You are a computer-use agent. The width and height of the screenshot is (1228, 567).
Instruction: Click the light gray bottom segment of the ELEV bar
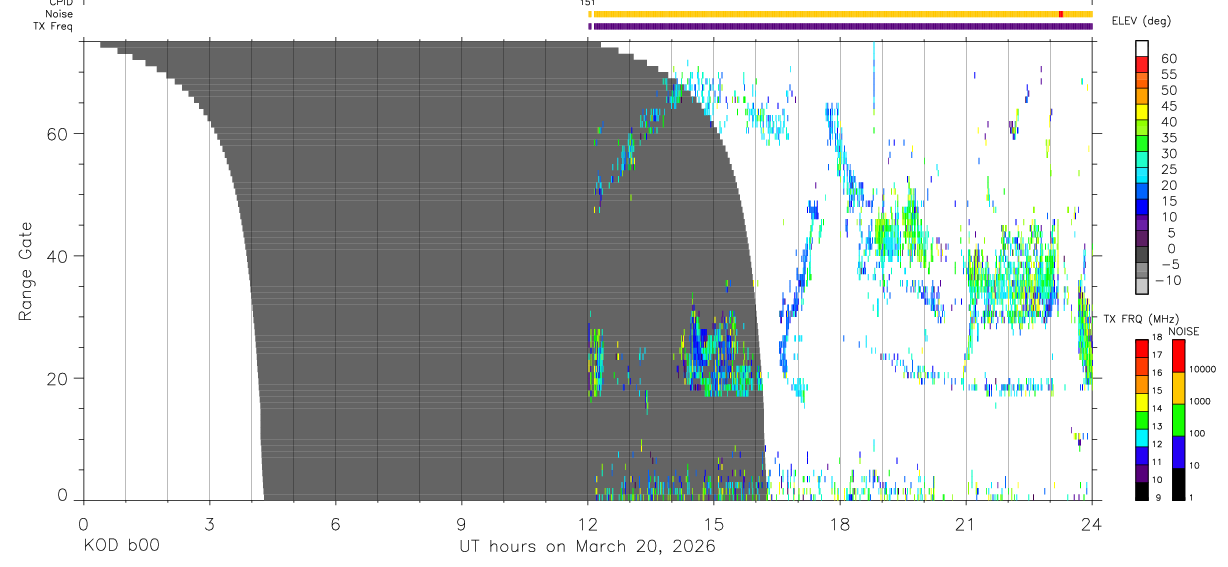(x=1142, y=288)
